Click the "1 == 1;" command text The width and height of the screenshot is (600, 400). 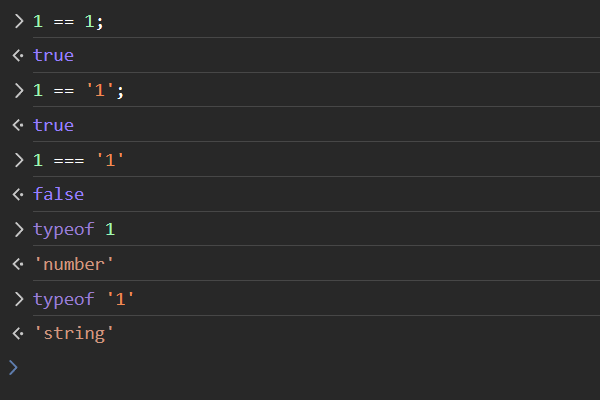pyautogui.click(x=68, y=20)
